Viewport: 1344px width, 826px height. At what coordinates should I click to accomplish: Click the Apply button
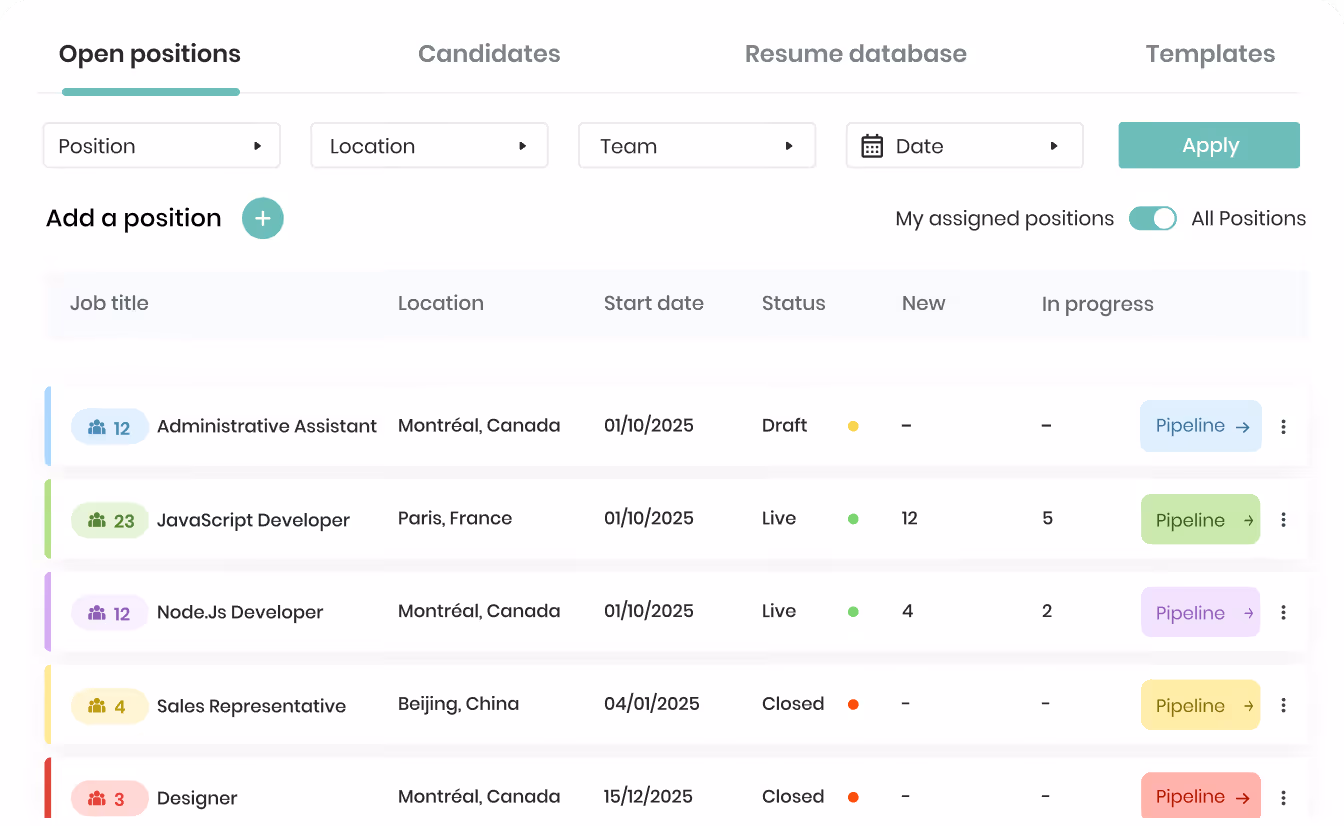pos(1209,145)
